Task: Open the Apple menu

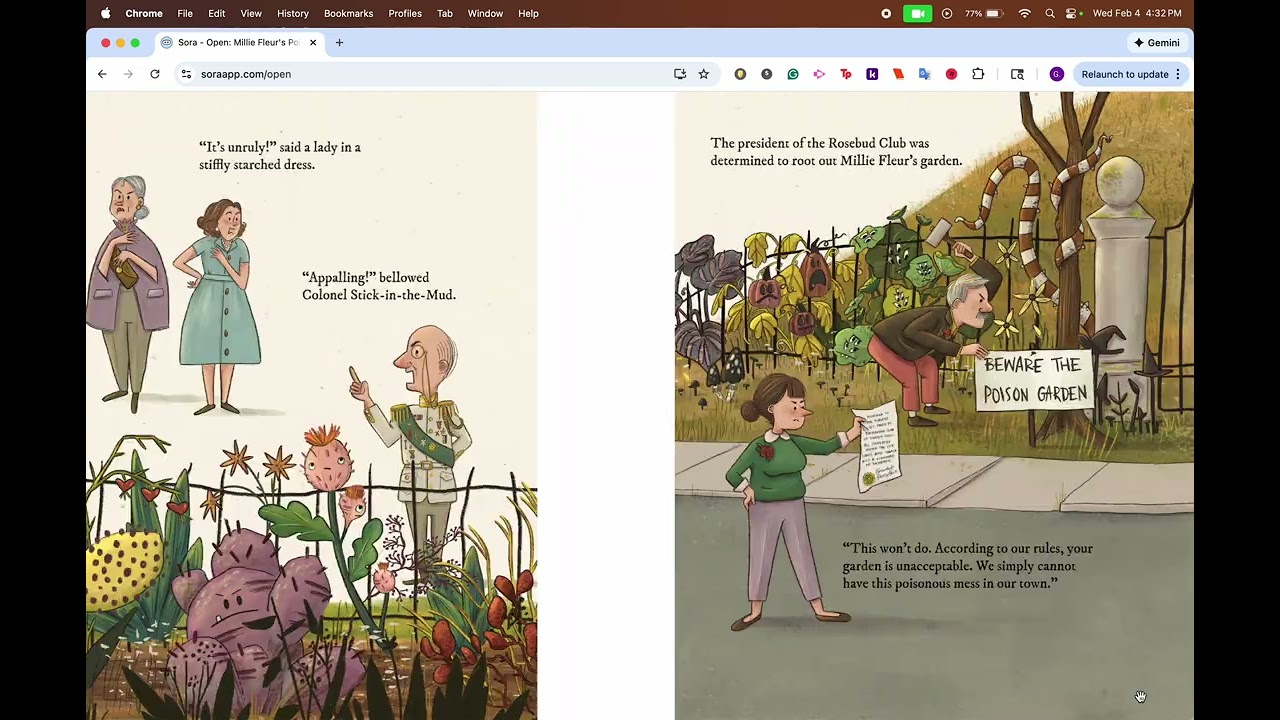Action: pos(105,14)
